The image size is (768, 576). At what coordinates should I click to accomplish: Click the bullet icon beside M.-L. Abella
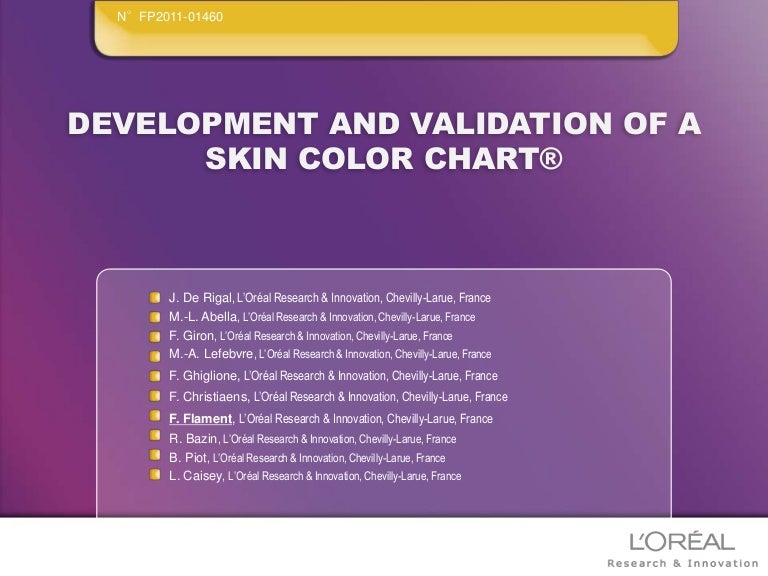(157, 317)
